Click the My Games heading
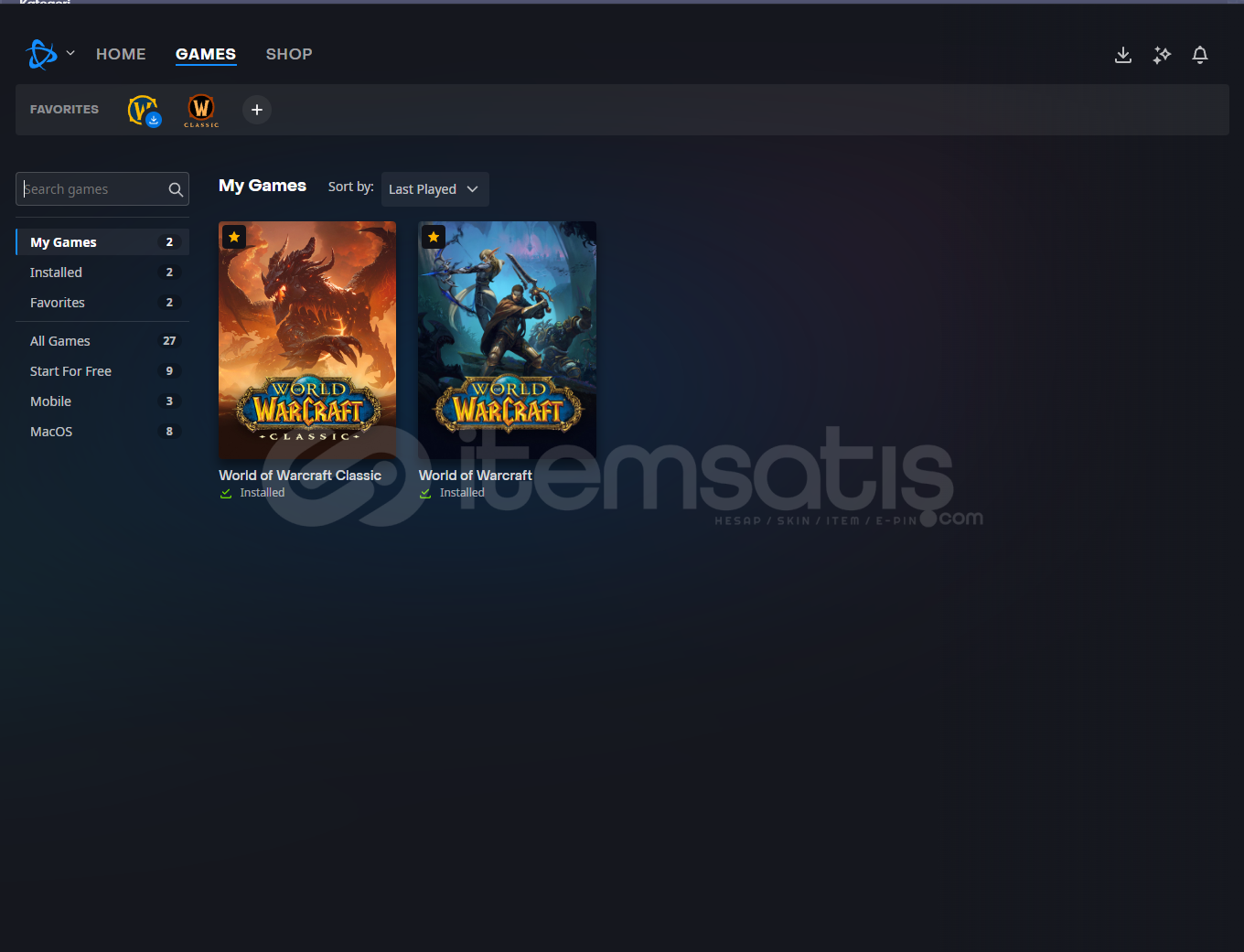Screen dimensions: 1244x952 click(263, 186)
